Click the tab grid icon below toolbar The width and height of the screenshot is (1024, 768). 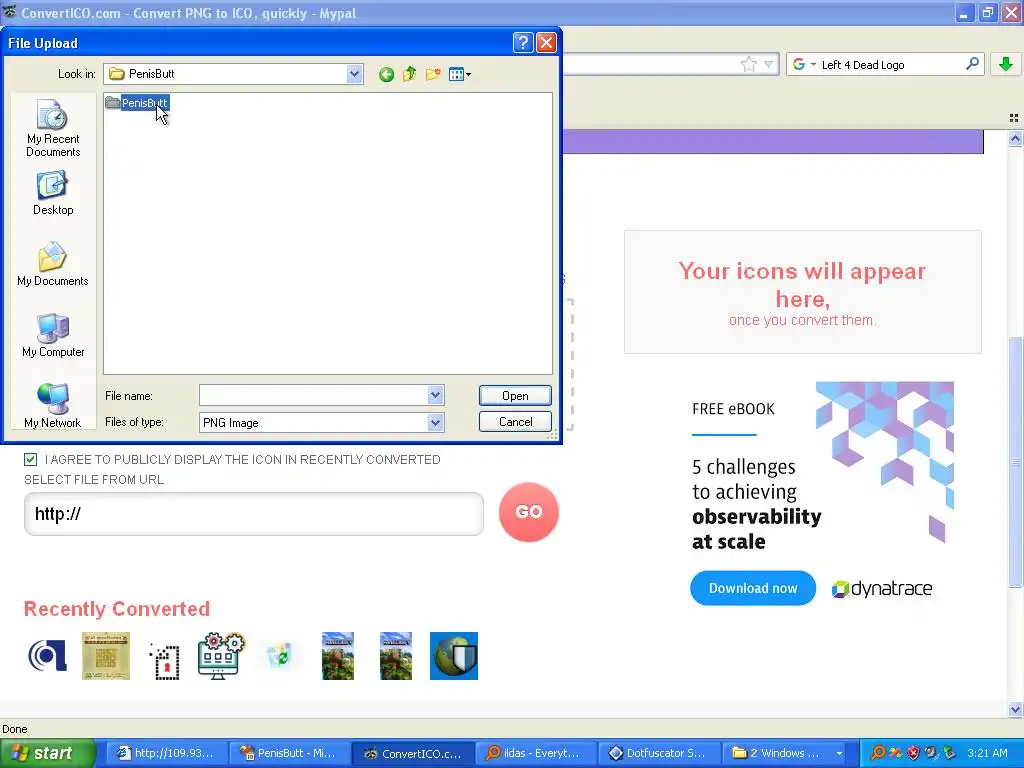[x=1014, y=118]
